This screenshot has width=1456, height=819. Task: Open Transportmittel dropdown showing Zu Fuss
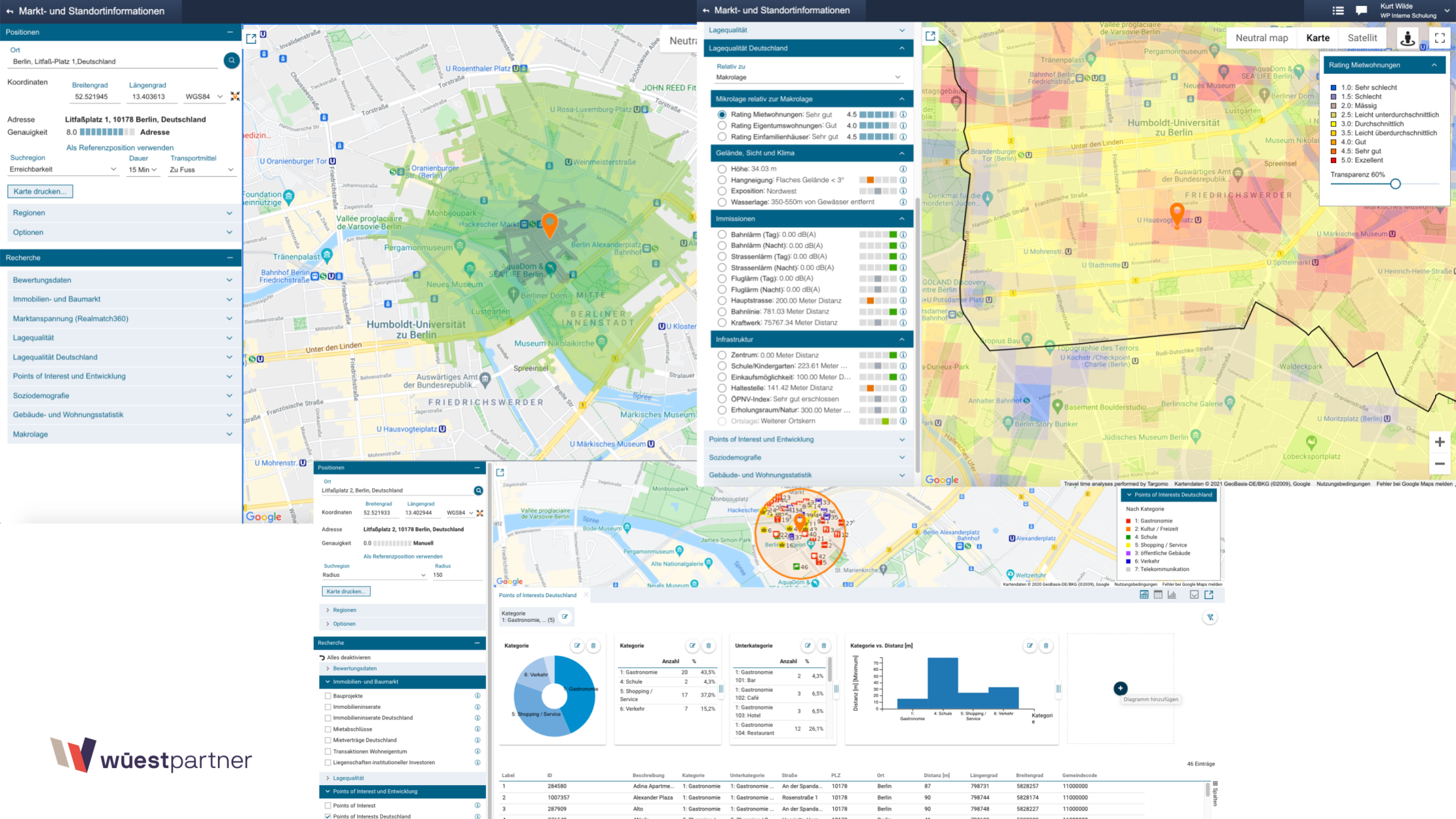tap(202, 170)
